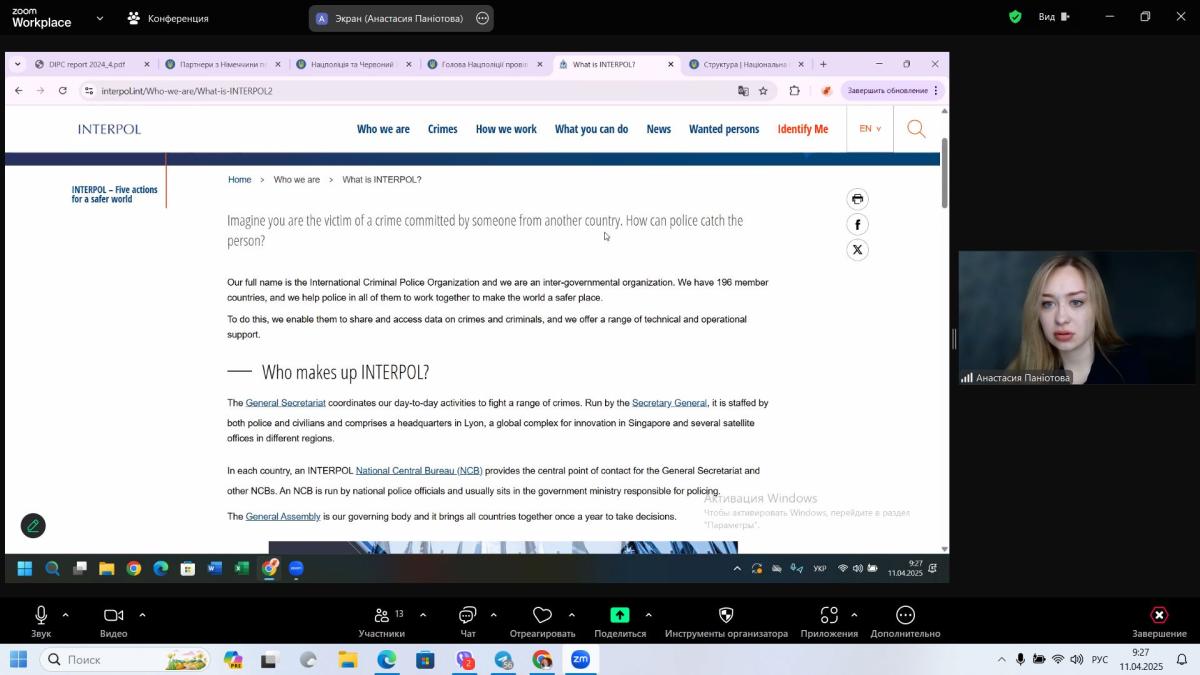The width and height of the screenshot is (1200, 675).
Task: Open Отреагировать reactions heart icon
Action: (x=542, y=615)
